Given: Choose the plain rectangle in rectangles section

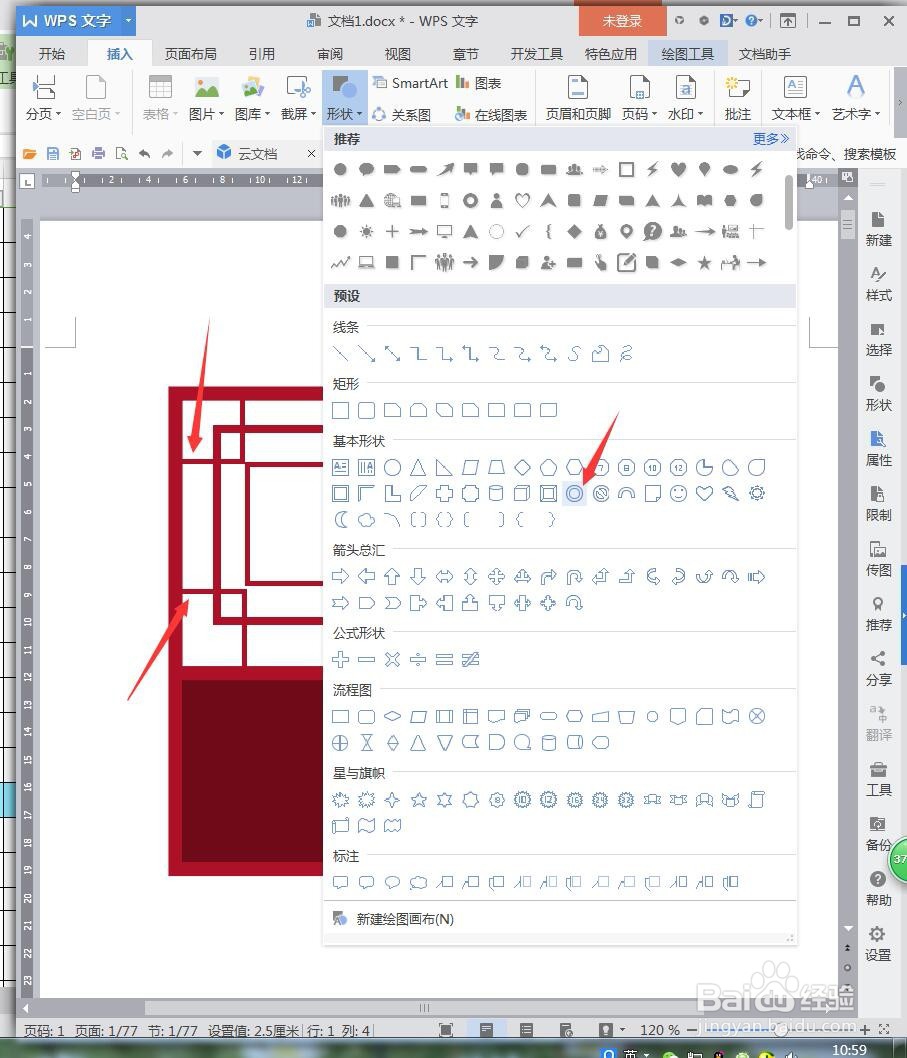Looking at the screenshot, I should pos(341,410).
